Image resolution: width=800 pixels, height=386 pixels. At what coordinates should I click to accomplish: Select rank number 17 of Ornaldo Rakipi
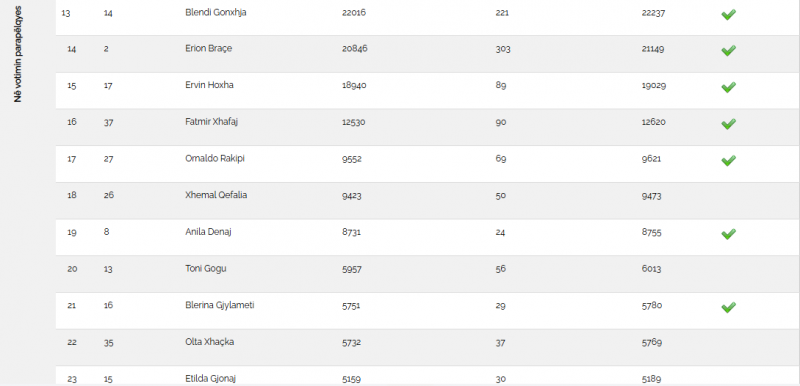pos(71,159)
